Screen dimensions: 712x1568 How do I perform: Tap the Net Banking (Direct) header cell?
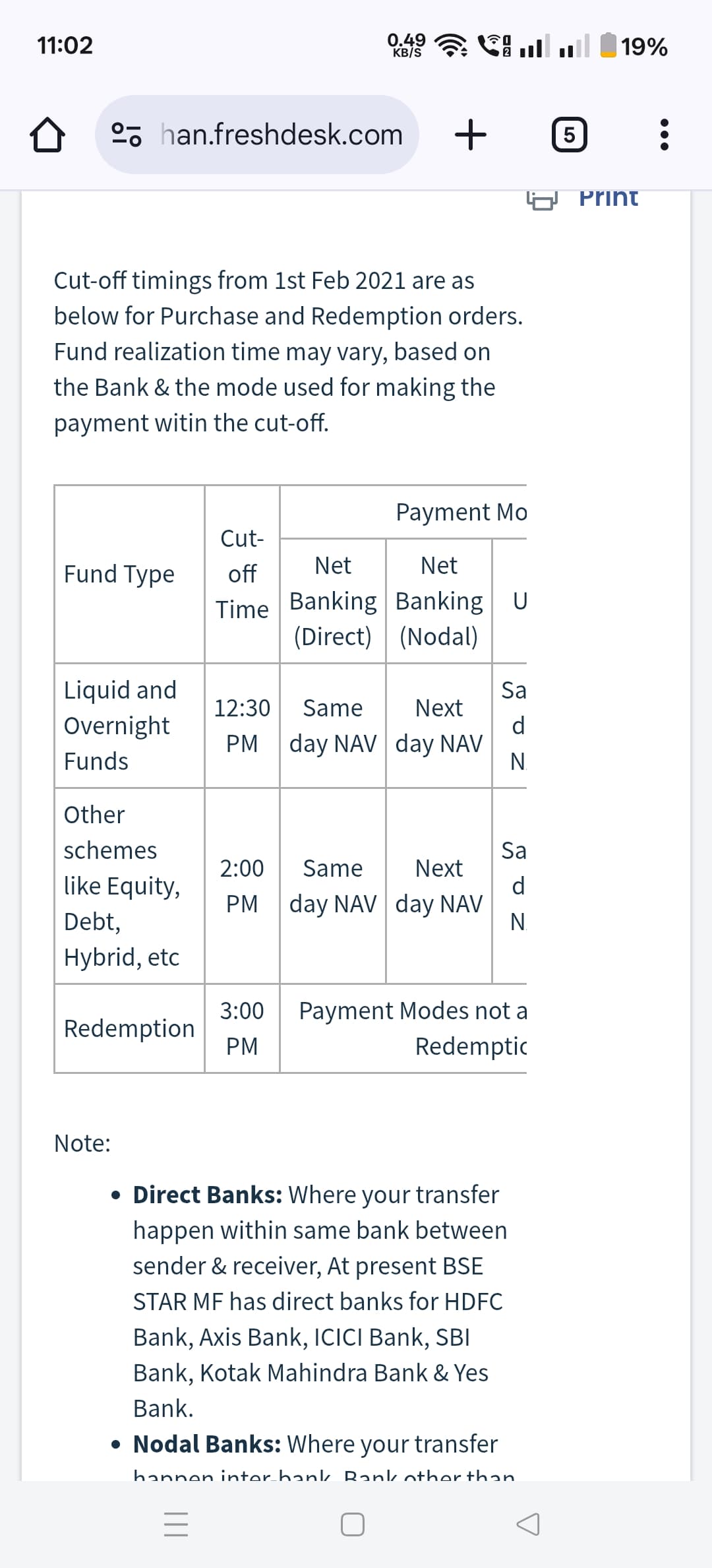tap(333, 600)
